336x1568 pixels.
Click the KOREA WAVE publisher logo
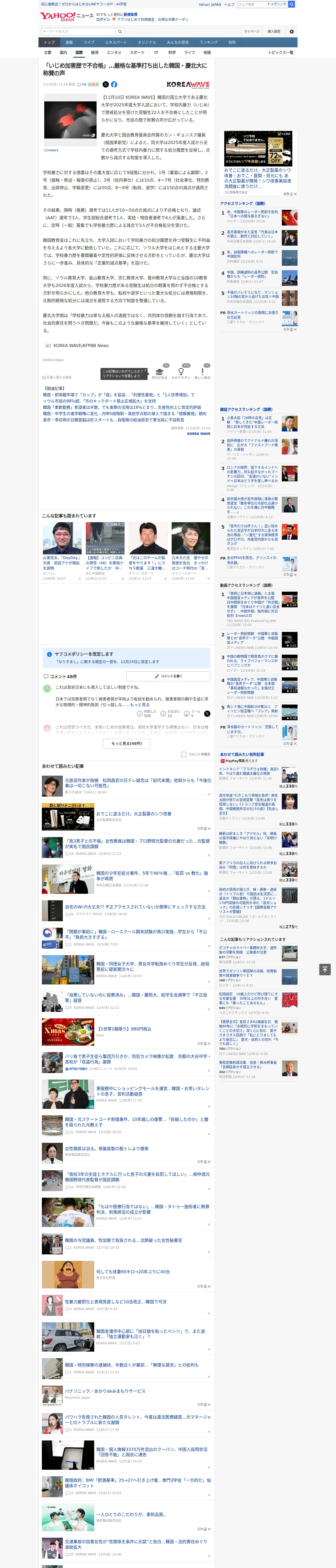click(188, 85)
